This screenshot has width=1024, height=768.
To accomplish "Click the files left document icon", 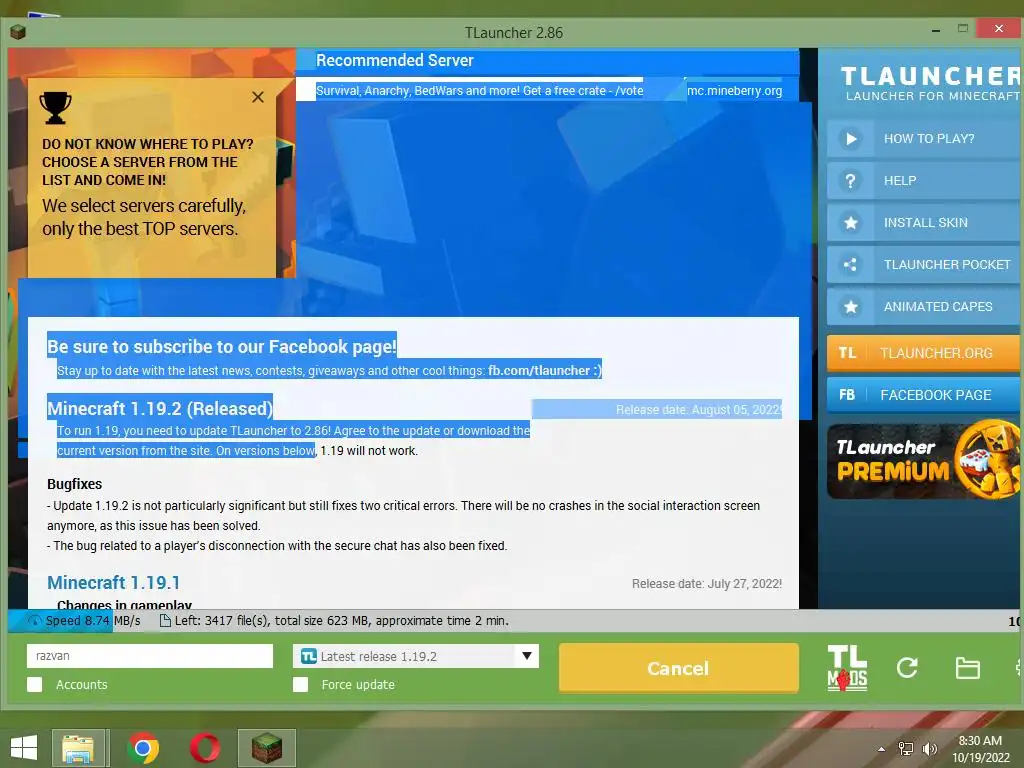I will pos(165,620).
